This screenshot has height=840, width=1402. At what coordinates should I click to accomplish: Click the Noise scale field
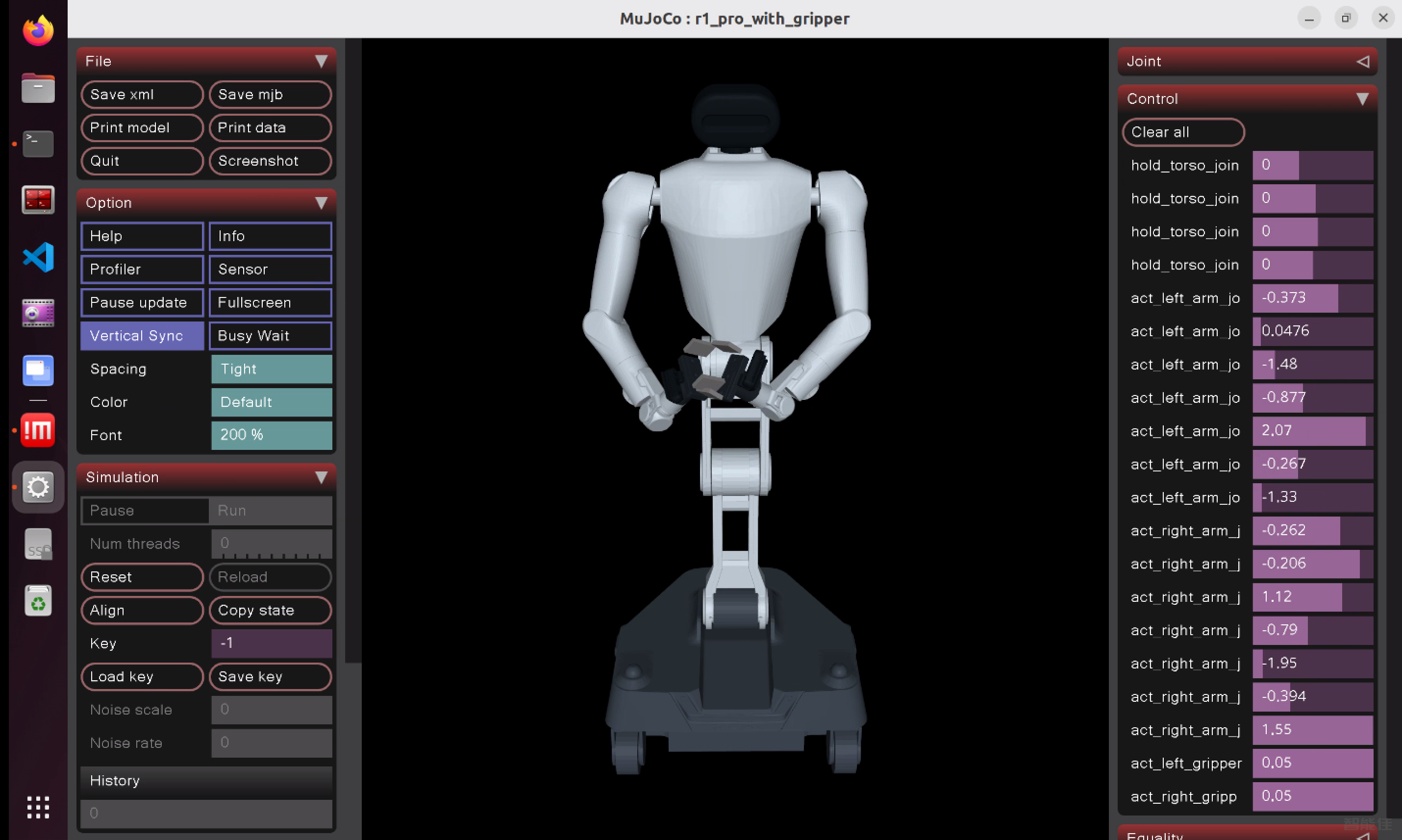272,711
